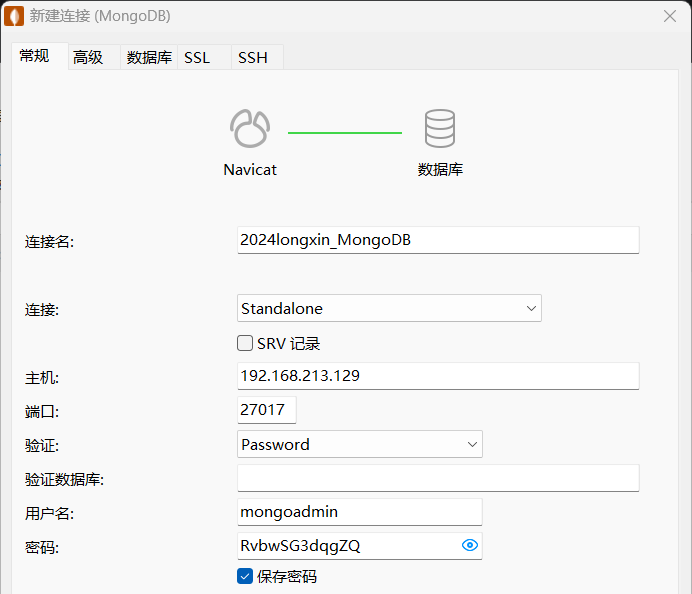Click the 主机 host address field
This screenshot has height=594, width=692.
(x=438, y=376)
